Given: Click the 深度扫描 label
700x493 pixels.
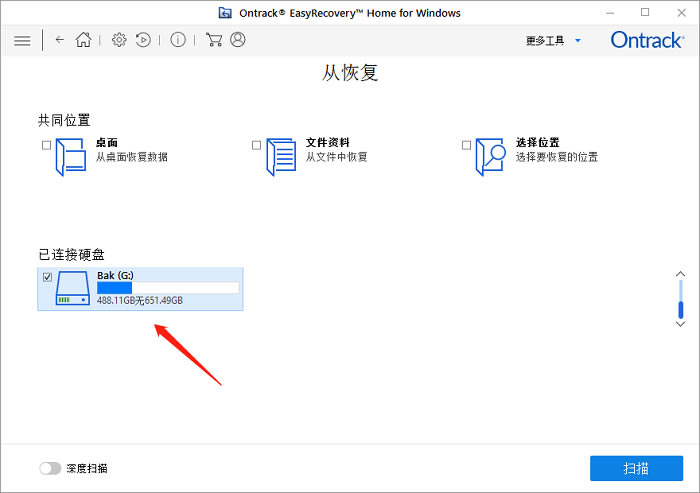Looking at the screenshot, I should click(87, 468).
